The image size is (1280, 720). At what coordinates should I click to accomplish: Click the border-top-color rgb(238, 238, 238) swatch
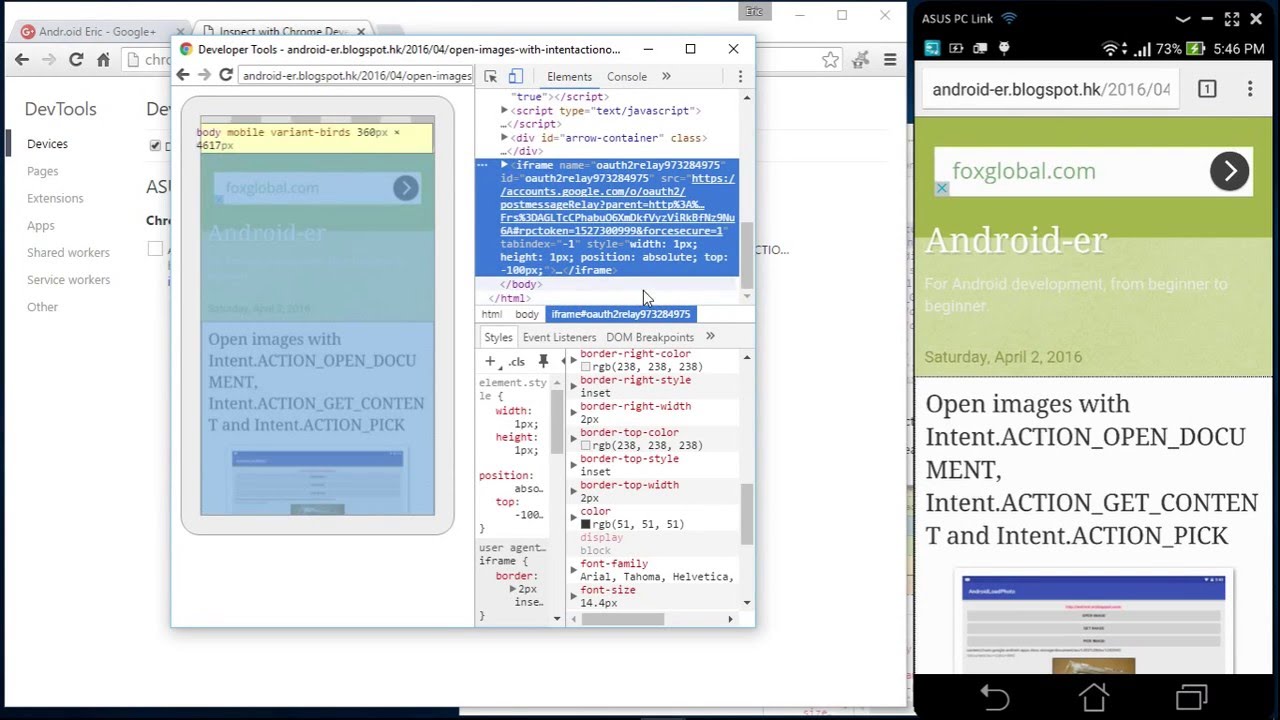point(586,445)
